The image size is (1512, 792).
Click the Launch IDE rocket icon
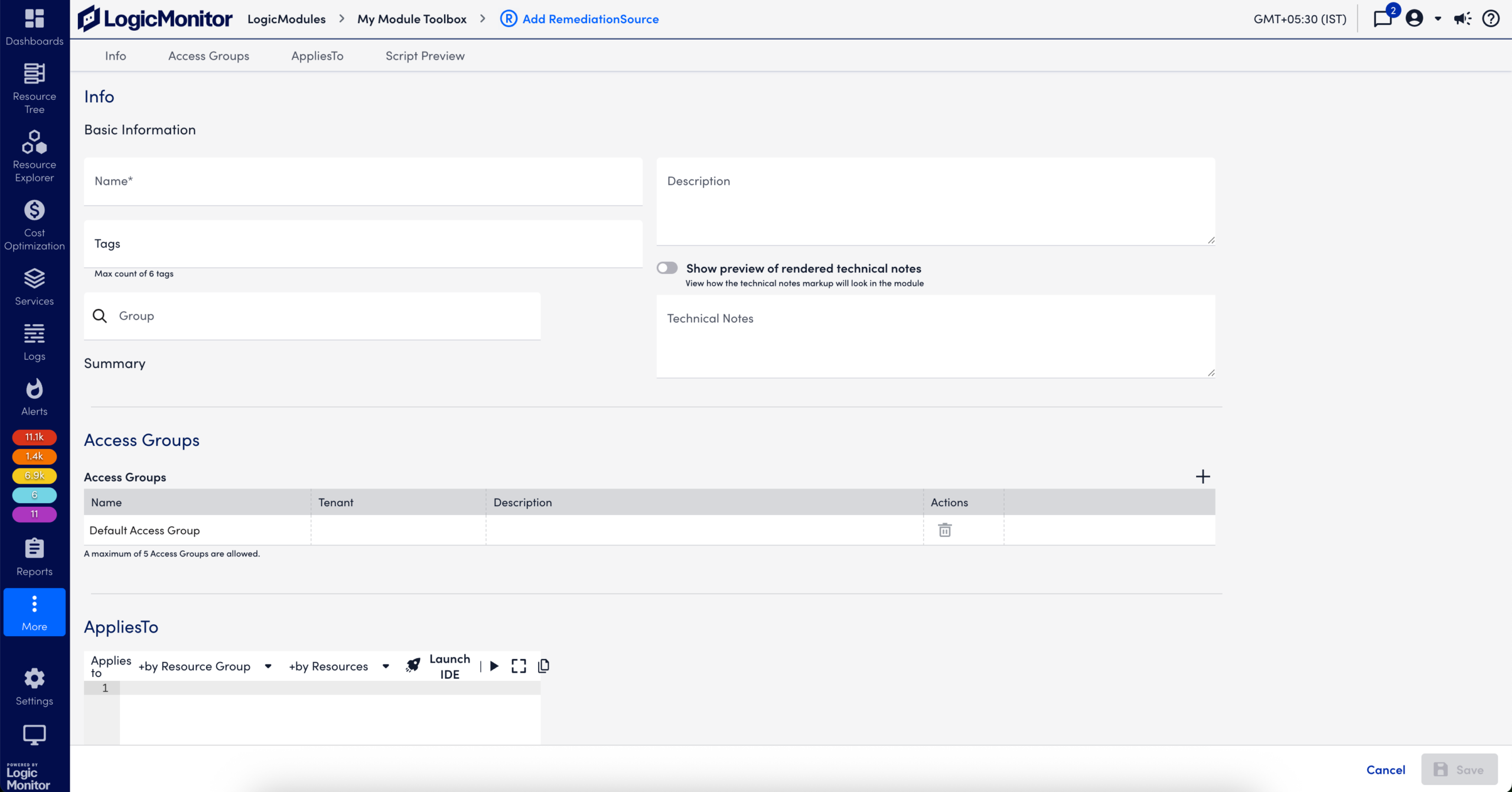413,666
